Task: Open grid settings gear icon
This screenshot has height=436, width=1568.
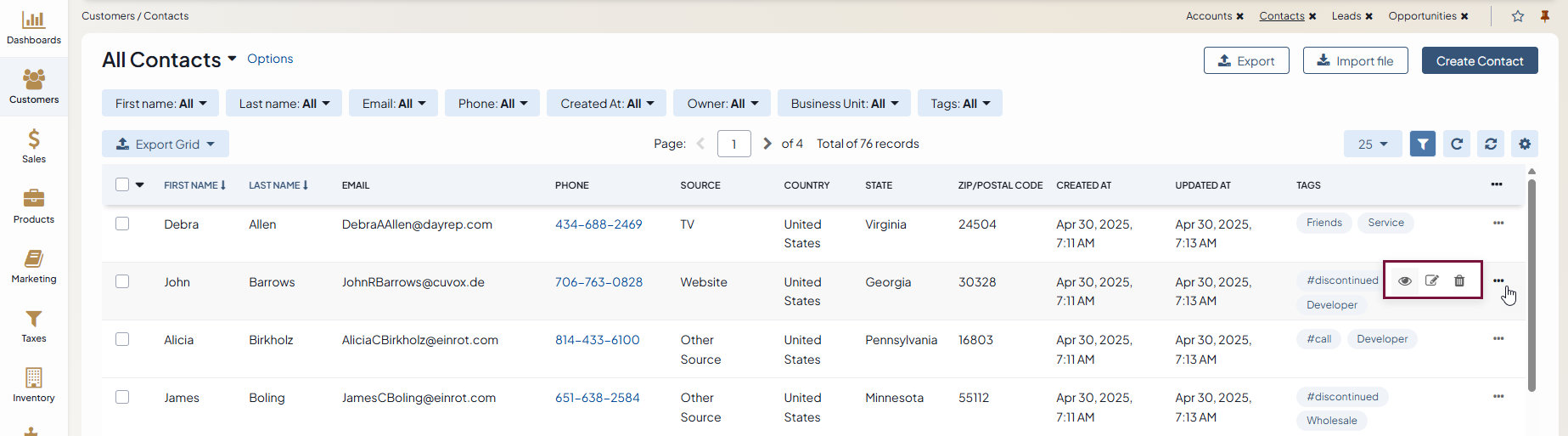Action: (1525, 144)
